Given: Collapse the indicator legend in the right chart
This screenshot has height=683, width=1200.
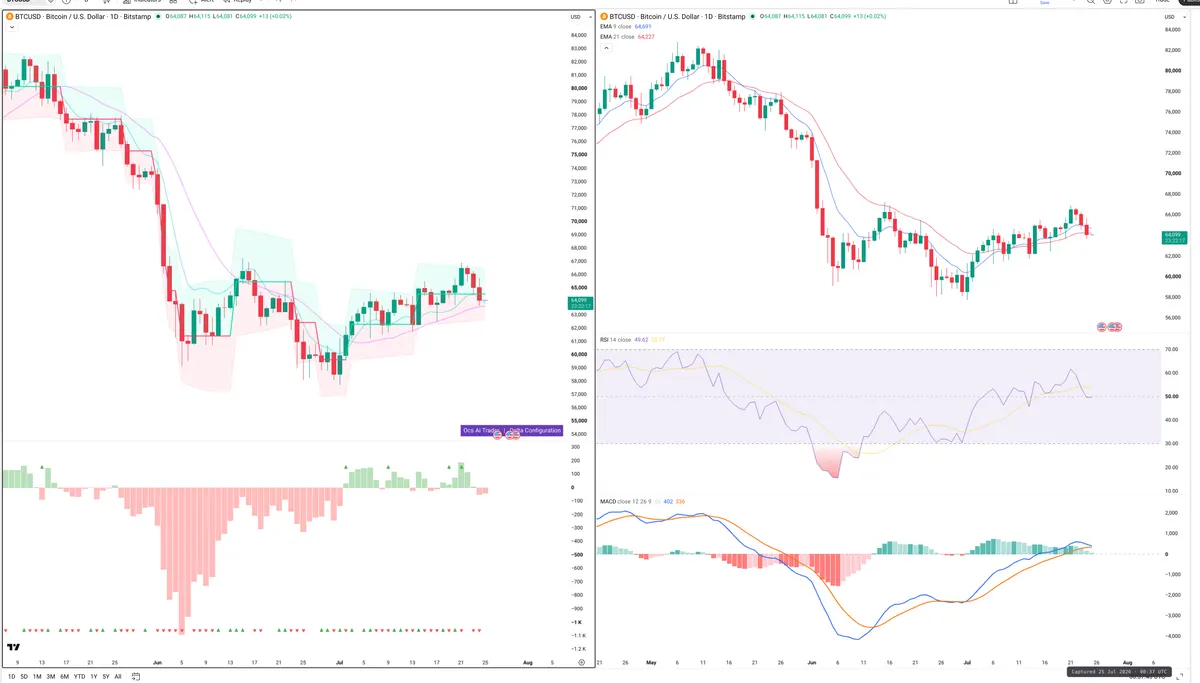Looking at the screenshot, I should tap(605, 47).
